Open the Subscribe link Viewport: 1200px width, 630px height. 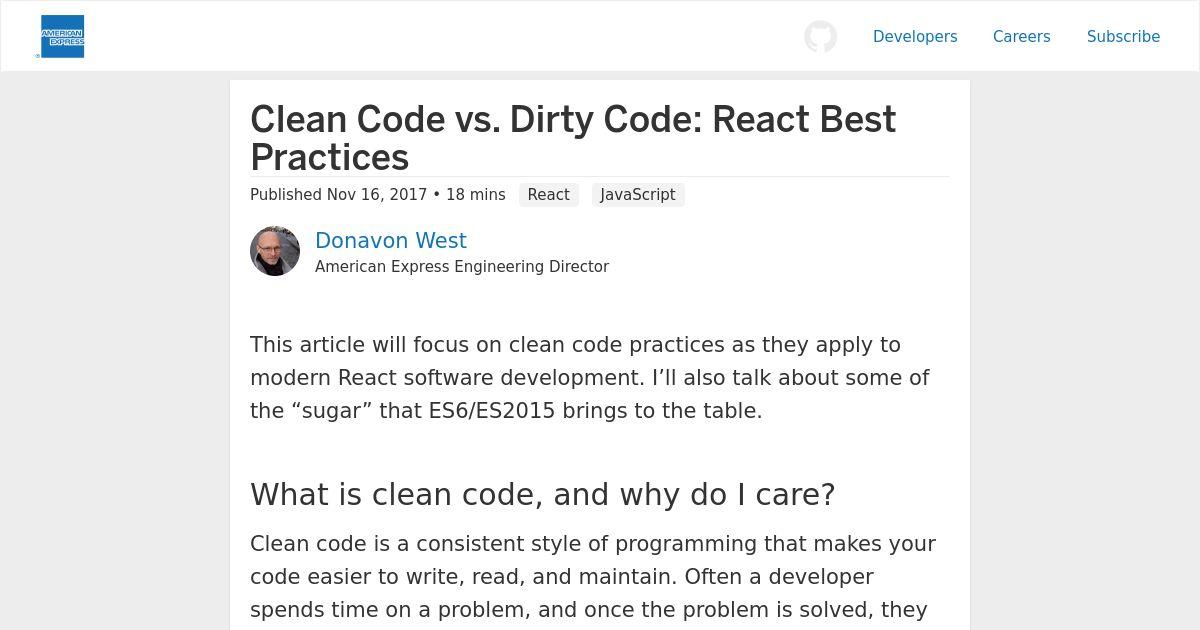click(1123, 36)
